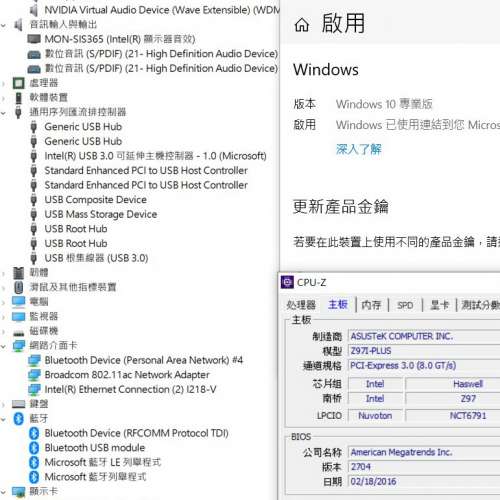Click the 韌體 firmware category icon
This screenshot has width=500, height=500.
click(18, 273)
